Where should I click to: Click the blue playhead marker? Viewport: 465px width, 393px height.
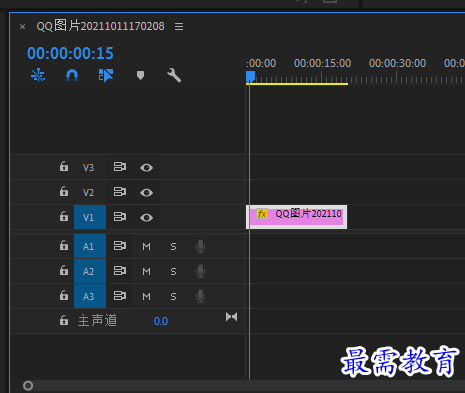click(x=250, y=76)
